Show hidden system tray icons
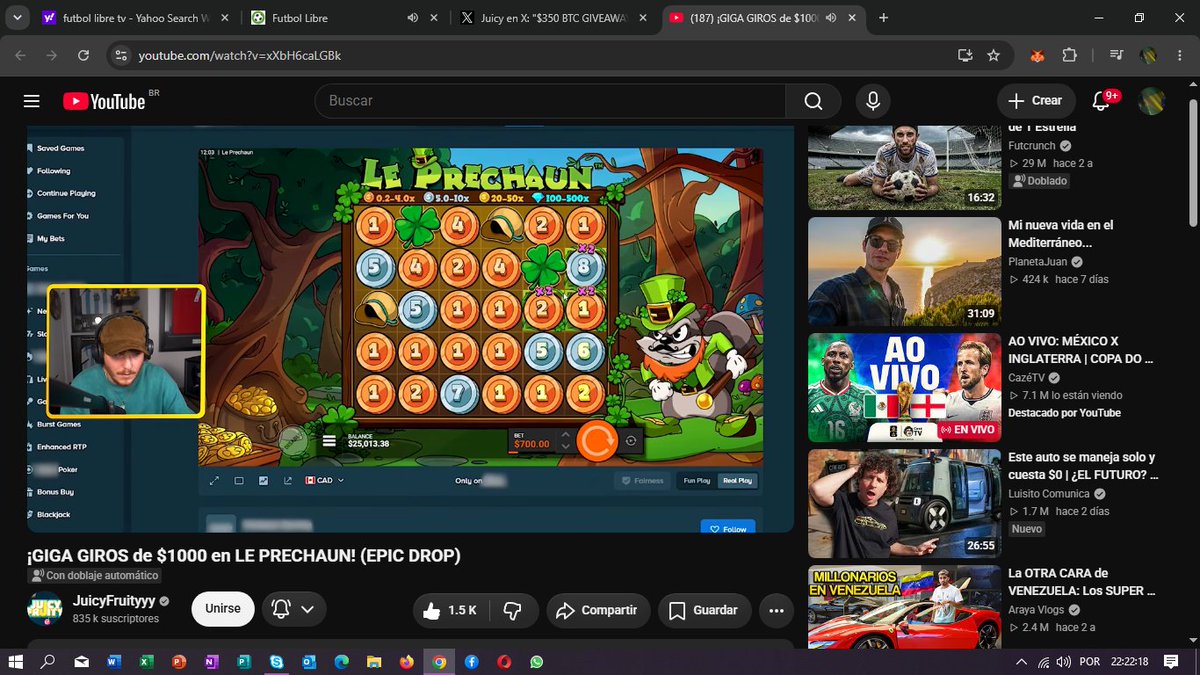The height and width of the screenshot is (675, 1200). 1021,662
